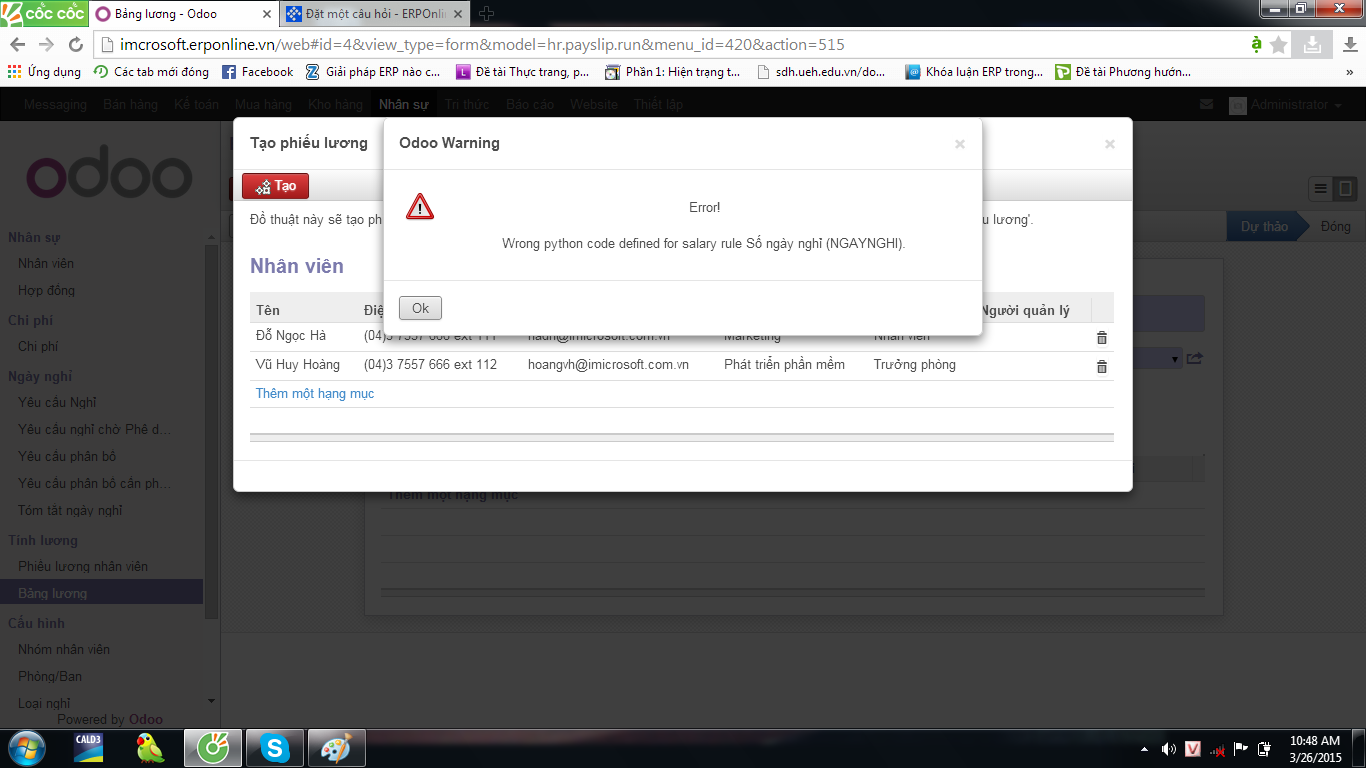Open Phiếu lương nhân viên in the sidebar
The height and width of the screenshot is (768, 1366).
(x=83, y=566)
